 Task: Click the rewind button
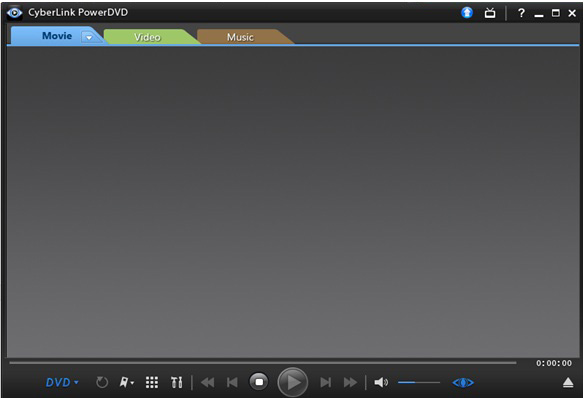coord(207,382)
